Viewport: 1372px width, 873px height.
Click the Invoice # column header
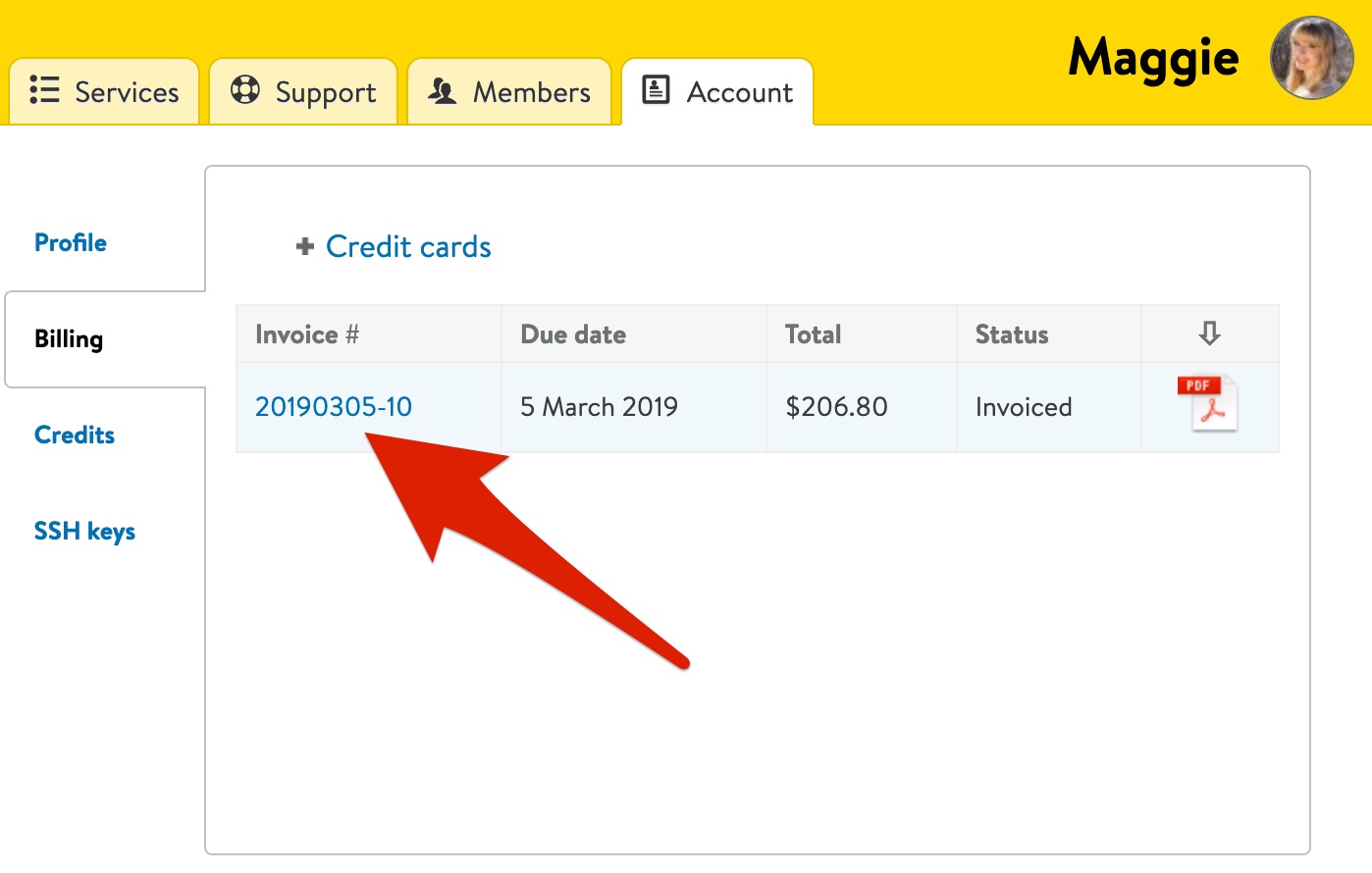[307, 334]
